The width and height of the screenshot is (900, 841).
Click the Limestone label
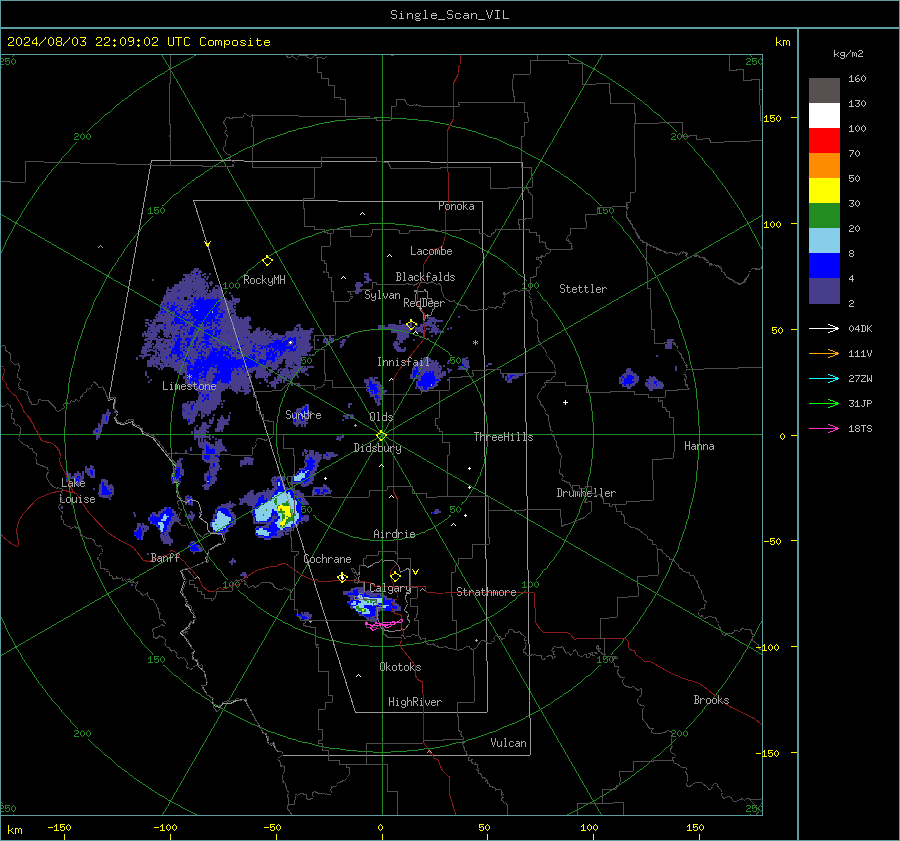pyautogui.click(x=189, y=386)
